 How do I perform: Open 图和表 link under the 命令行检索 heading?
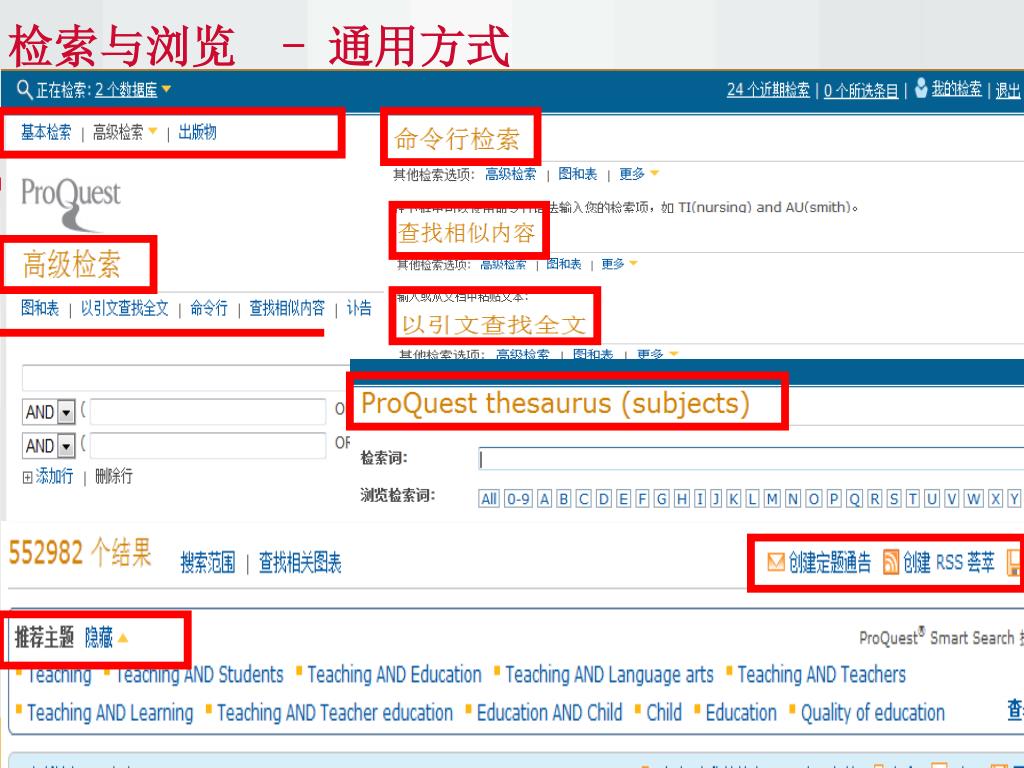click(x=578, y=174)
